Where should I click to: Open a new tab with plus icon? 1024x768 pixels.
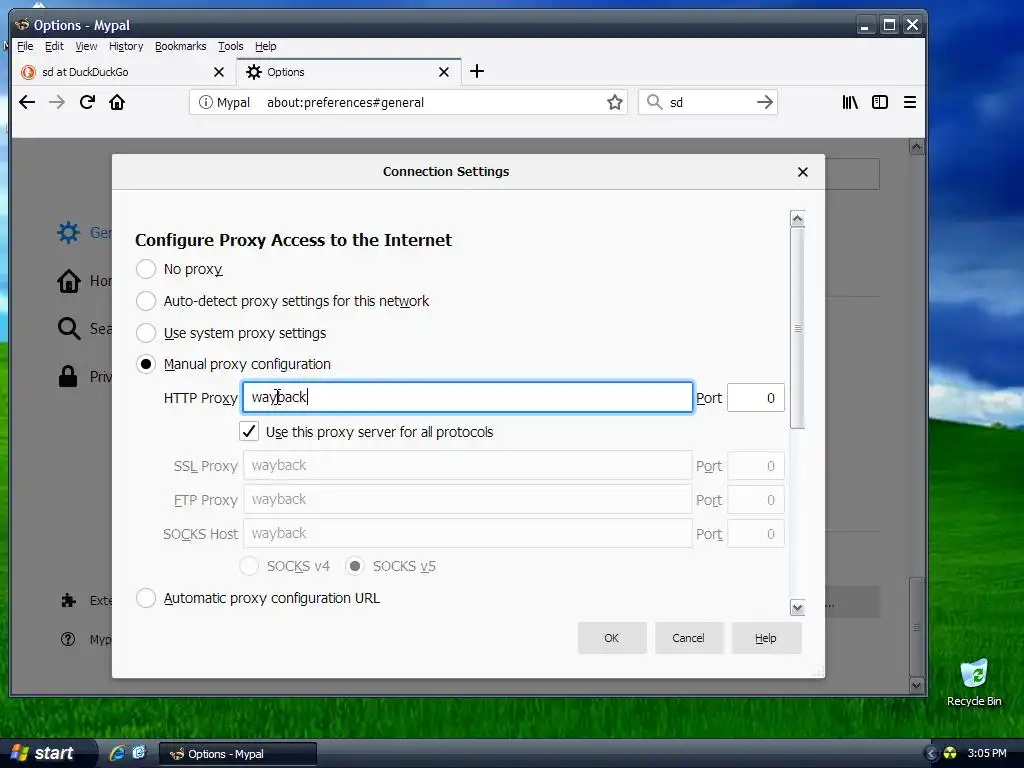pyautogui.click(x=477, y=71)
